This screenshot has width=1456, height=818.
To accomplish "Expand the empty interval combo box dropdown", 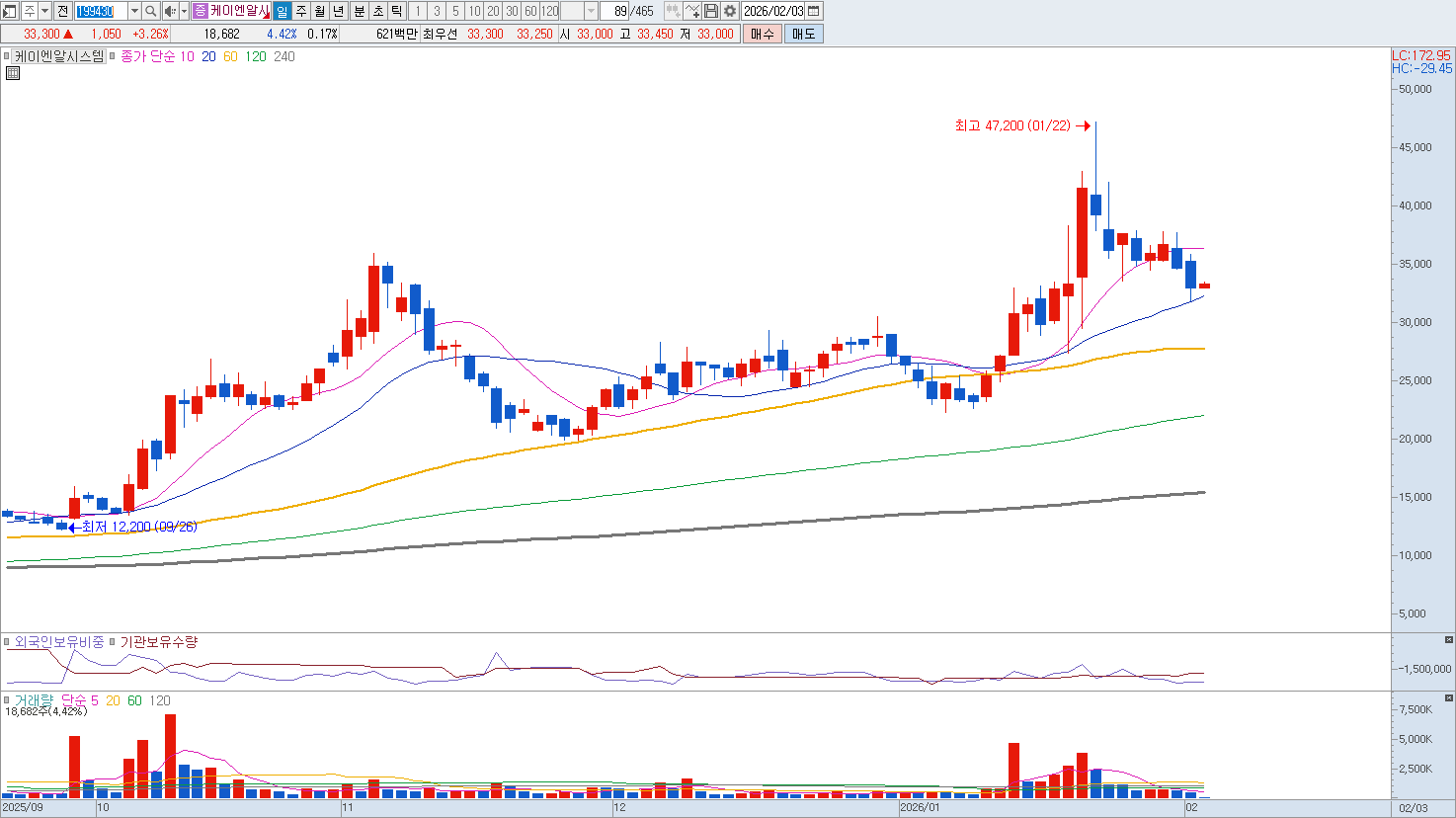I will click(591, 11).
